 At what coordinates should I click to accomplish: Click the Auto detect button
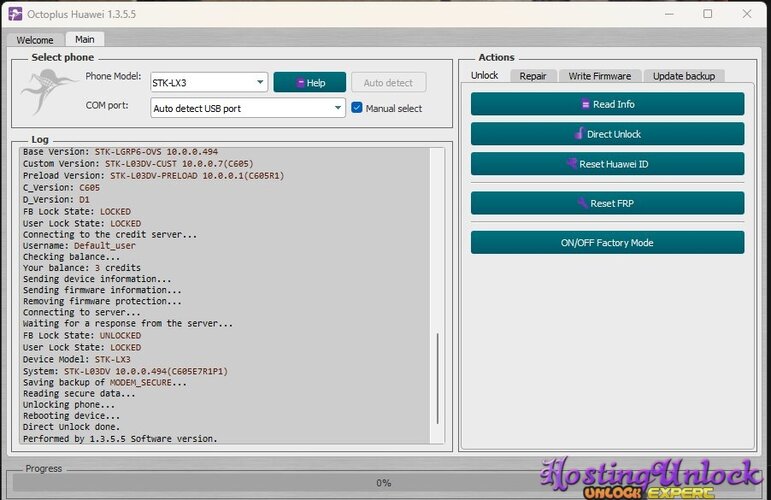point(388,83)
